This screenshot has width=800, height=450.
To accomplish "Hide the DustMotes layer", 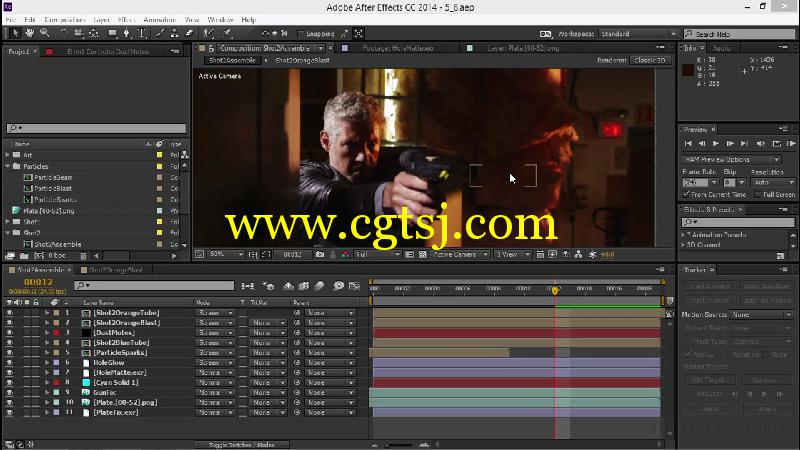I will (9, 333).
